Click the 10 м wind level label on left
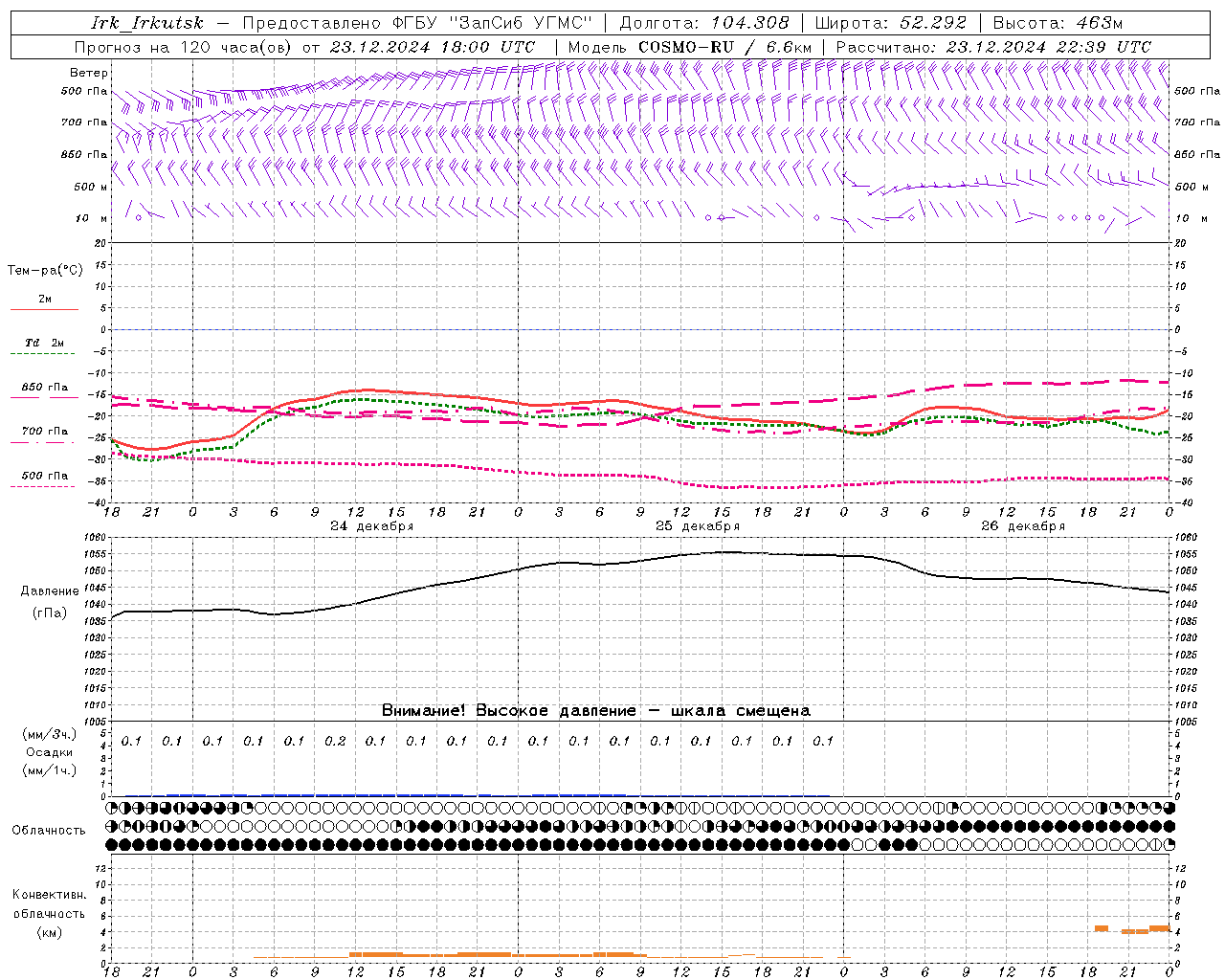This screenshot has width=1225, height=980. pos(91,218)
